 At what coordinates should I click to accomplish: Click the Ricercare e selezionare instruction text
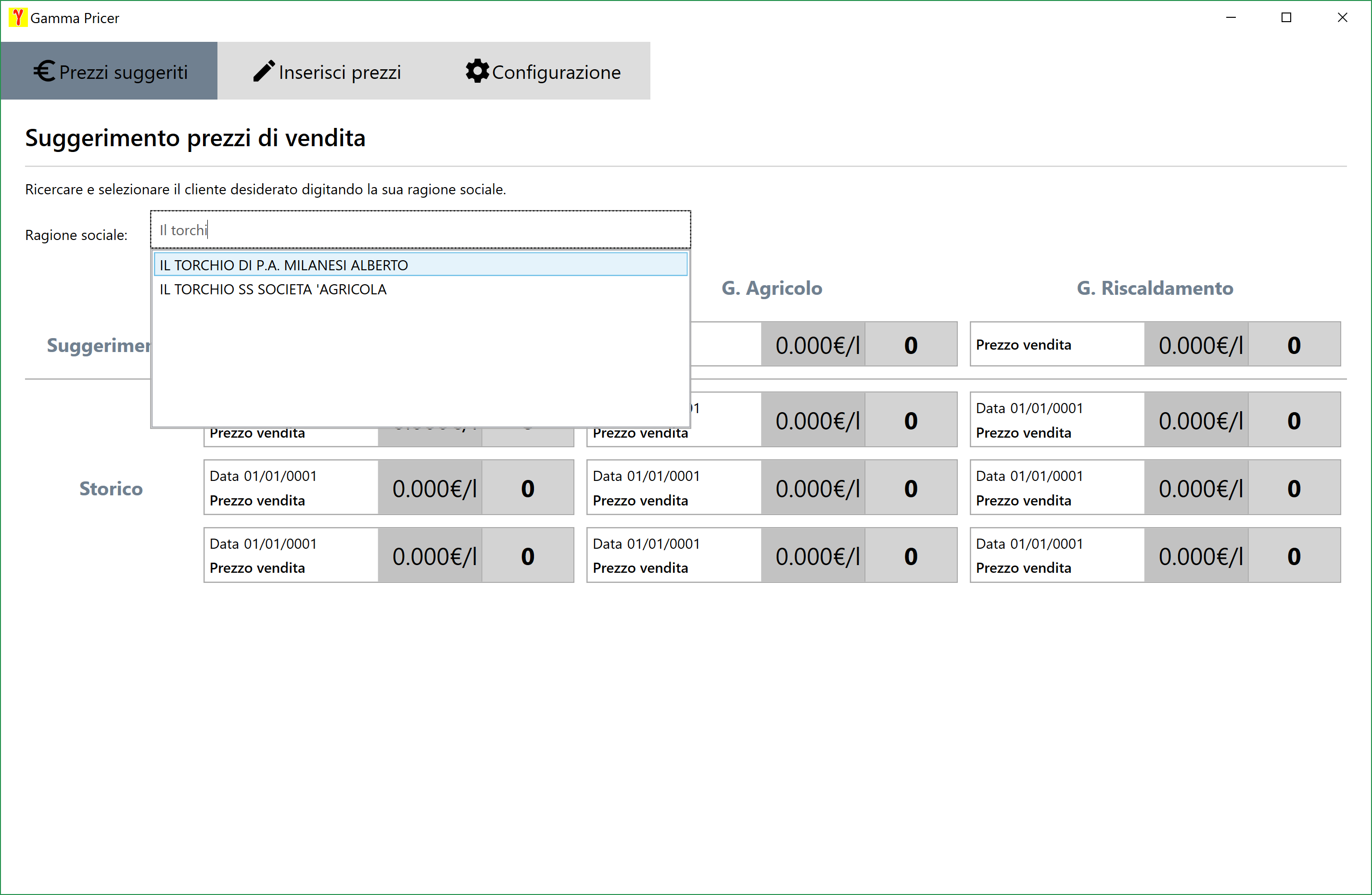[265, 189]
